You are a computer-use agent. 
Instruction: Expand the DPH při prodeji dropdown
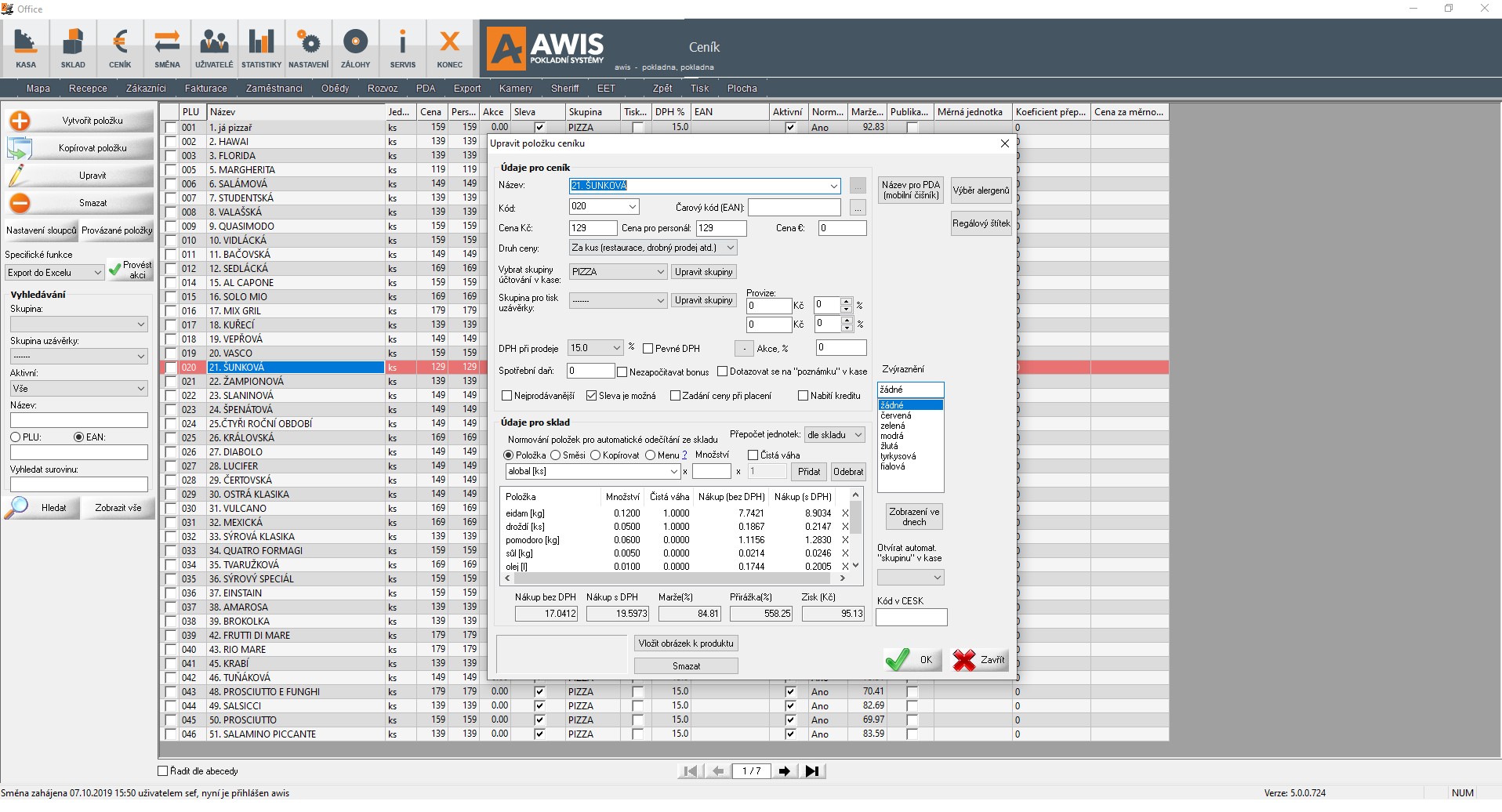pyautogui.click(x=616, y=348)
